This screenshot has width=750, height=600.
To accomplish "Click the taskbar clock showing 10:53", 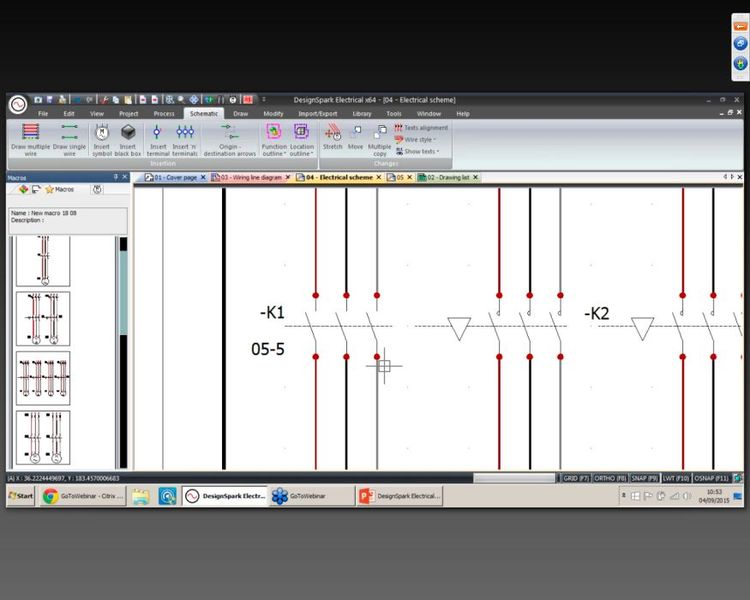I will [x=714, y=496].
